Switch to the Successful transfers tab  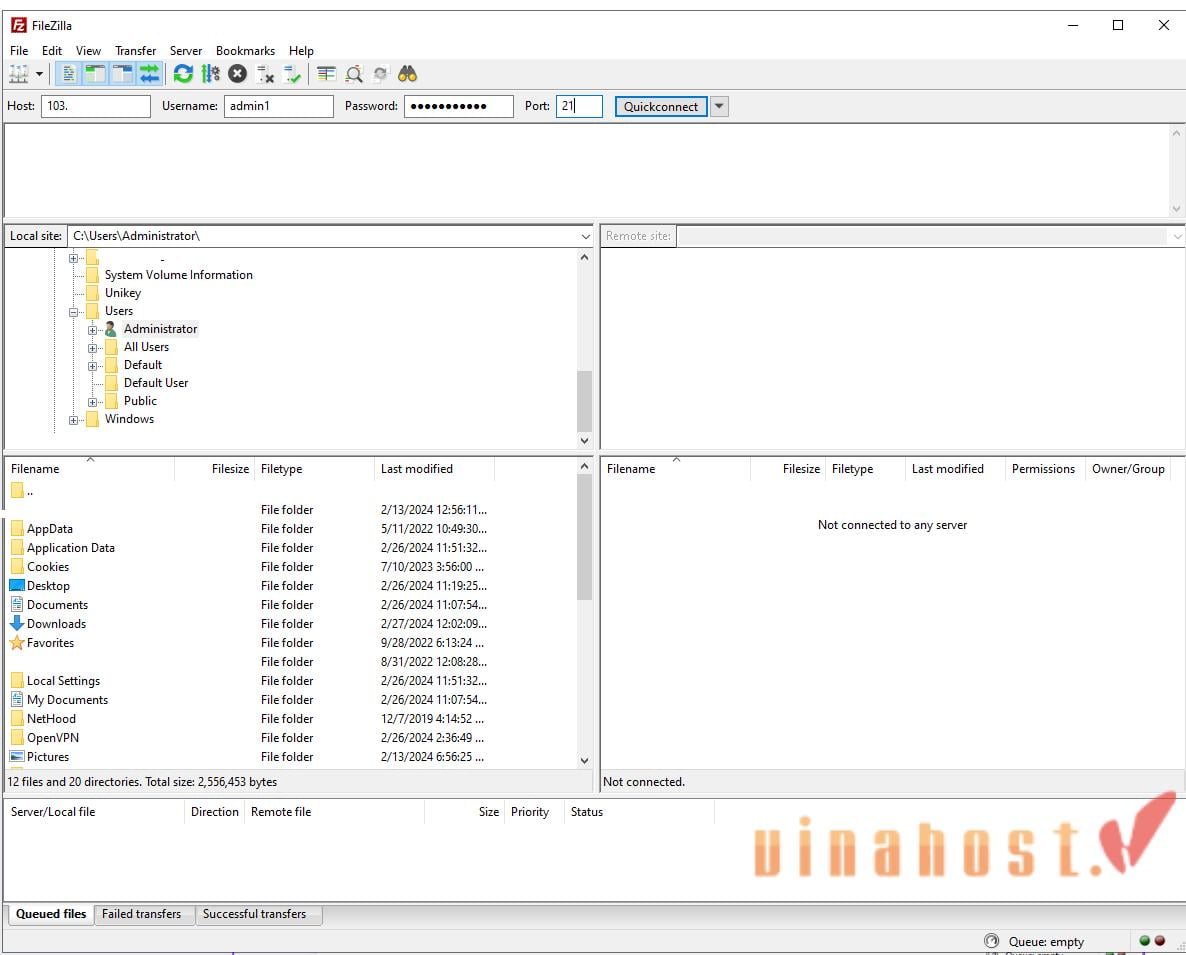254,914
